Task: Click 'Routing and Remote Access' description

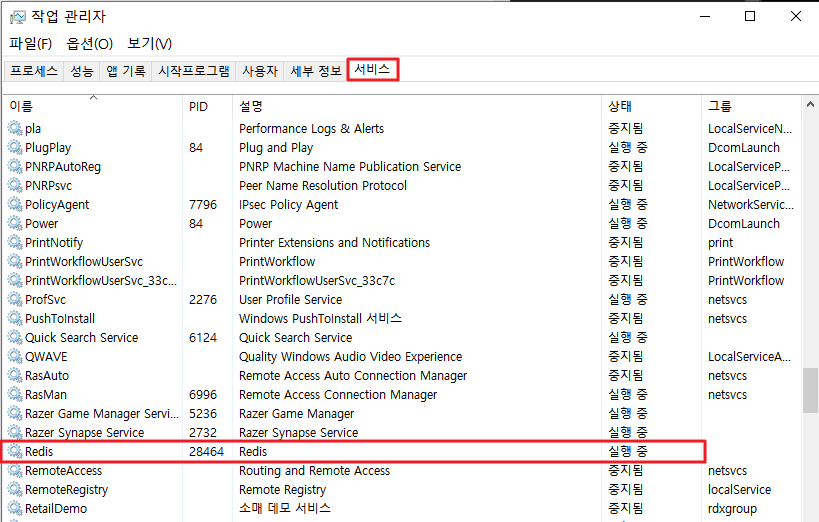Action: point(314,471)
